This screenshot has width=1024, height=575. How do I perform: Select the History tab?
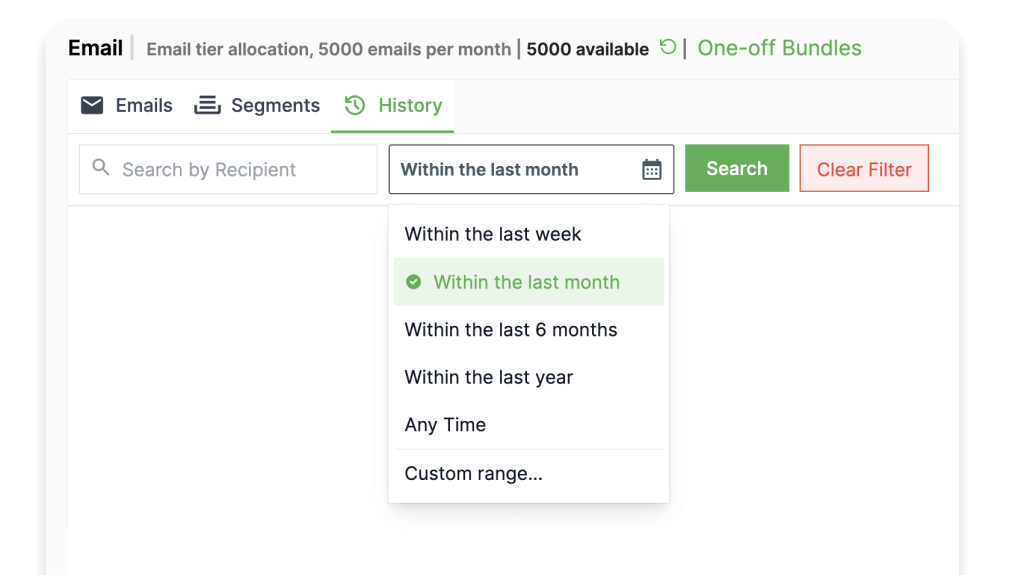coord(392,105)
